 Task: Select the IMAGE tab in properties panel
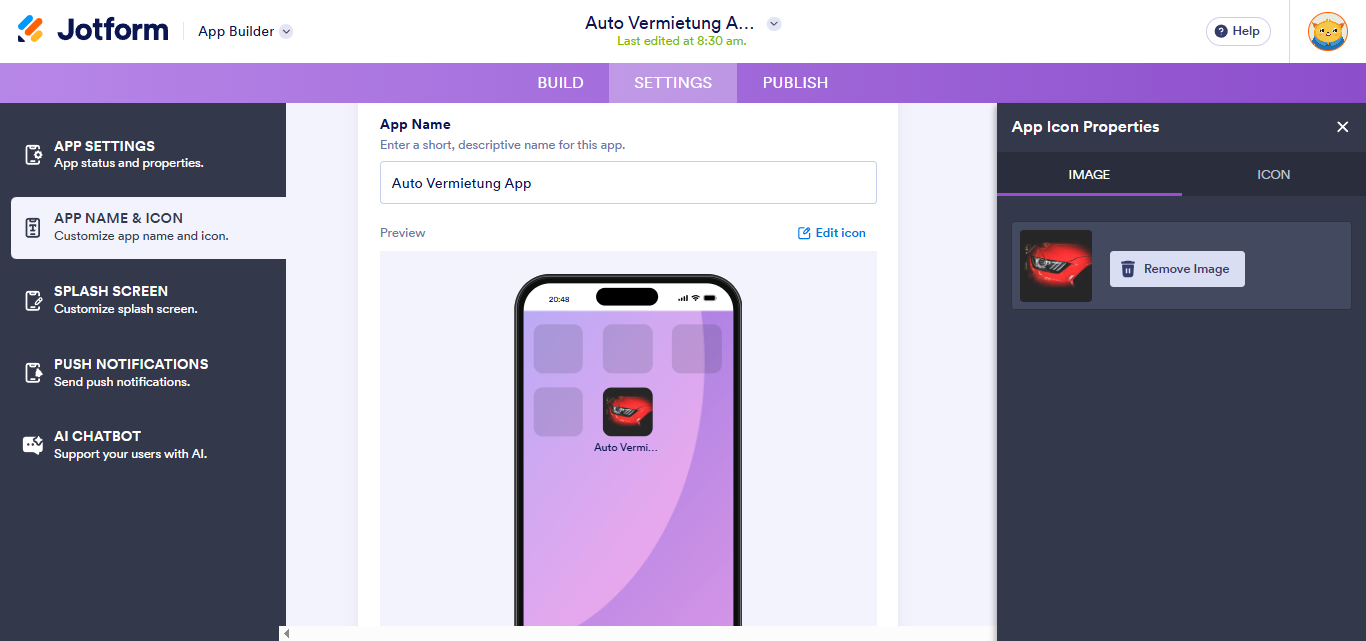click(1089, 174)
